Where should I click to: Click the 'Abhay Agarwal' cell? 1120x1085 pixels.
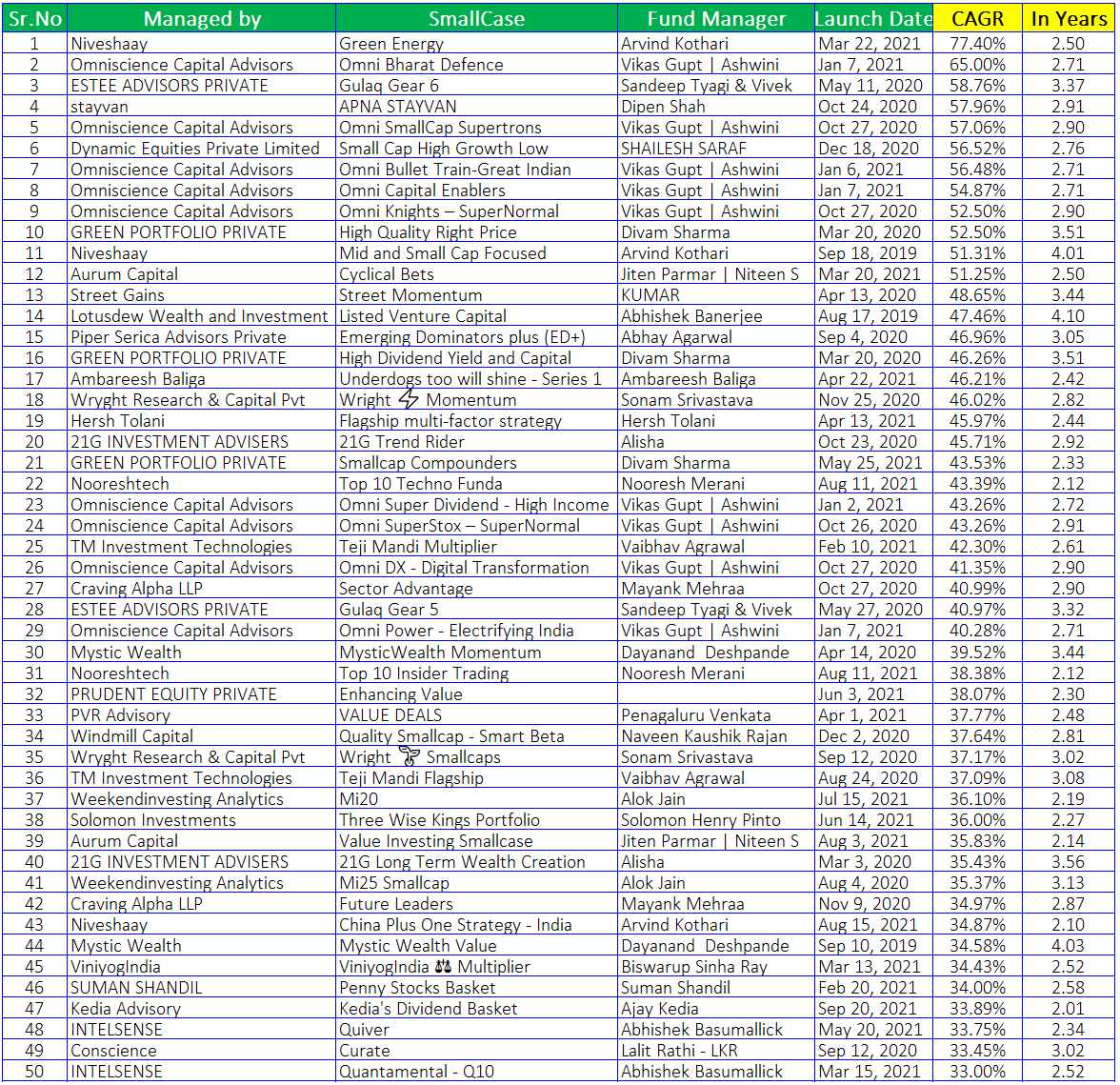[x=716, y=337]
